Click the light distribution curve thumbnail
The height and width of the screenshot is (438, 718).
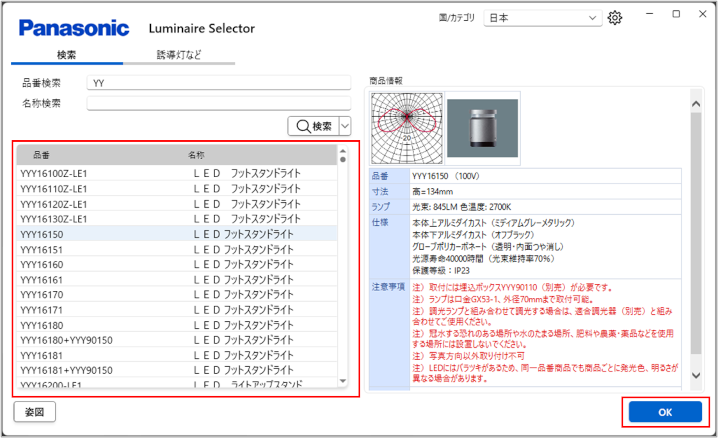point(405,127)
